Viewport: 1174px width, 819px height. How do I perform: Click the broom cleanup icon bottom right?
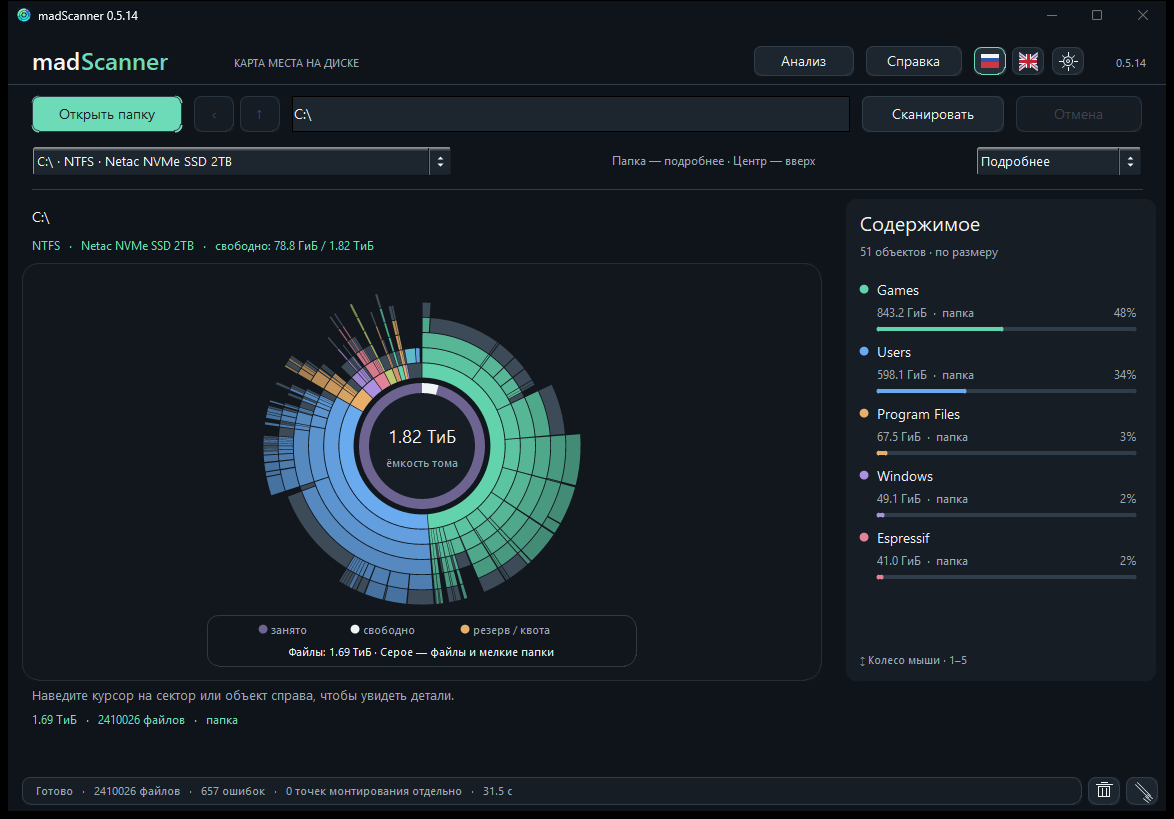click(x=1143, y=791)
